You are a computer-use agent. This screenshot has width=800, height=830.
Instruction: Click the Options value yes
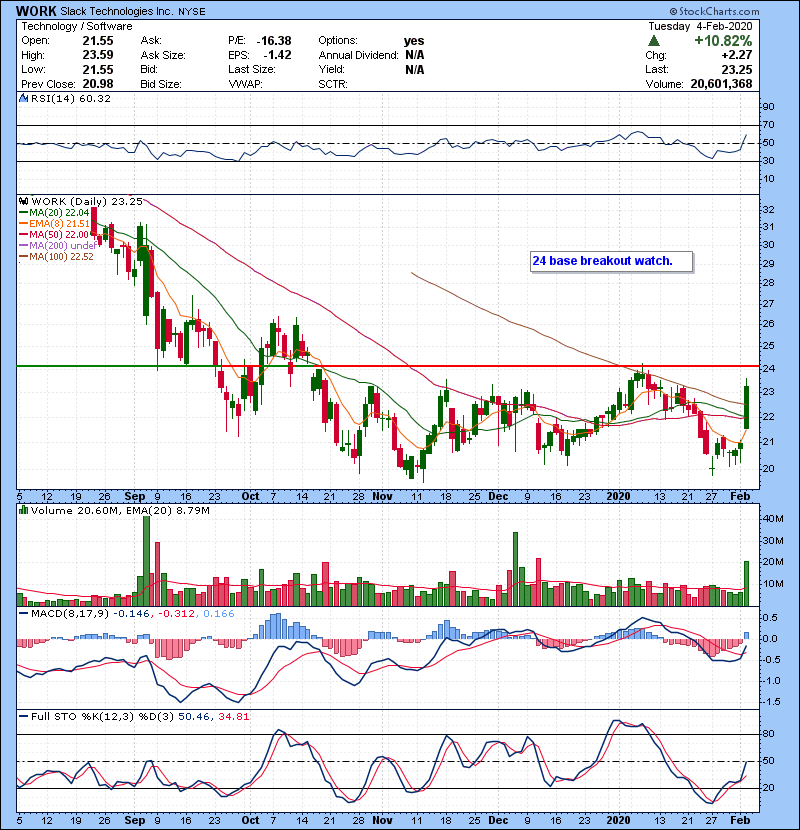pos(414,41)
